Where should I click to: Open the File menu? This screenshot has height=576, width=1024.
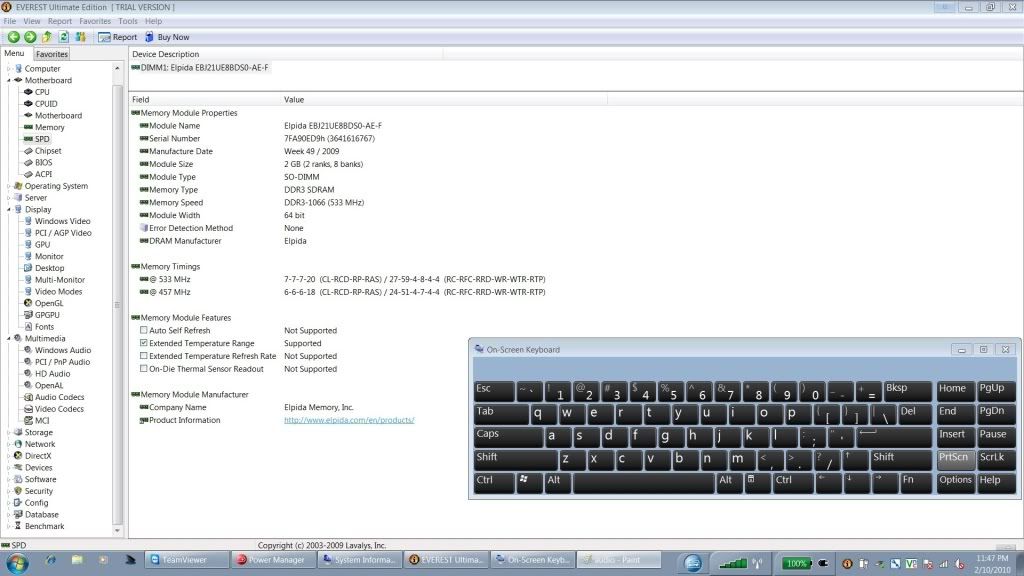click(x=10, y=22)
